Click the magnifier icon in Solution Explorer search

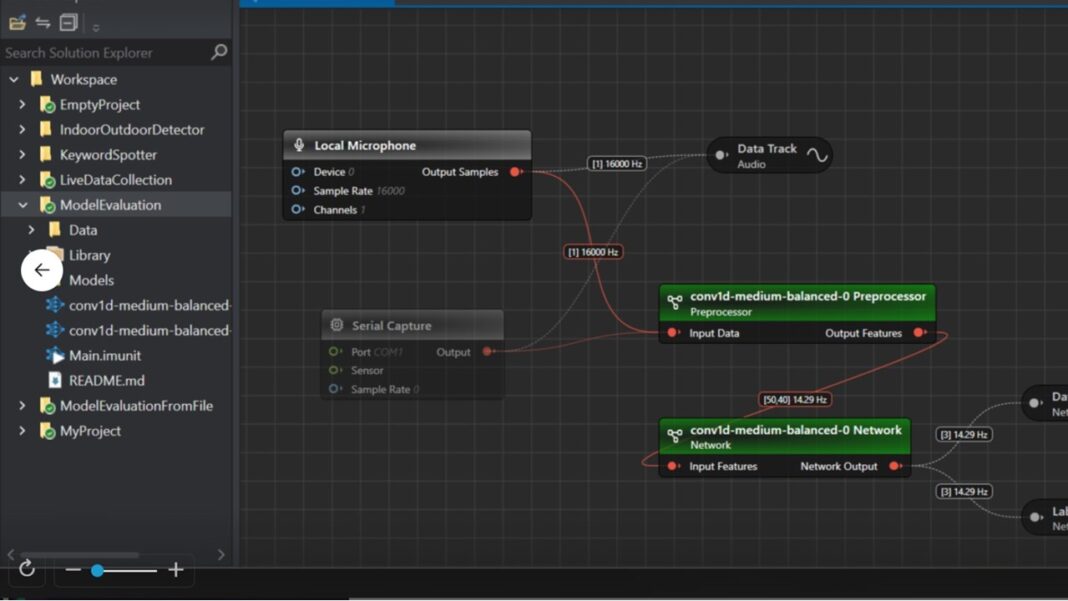coord(219,52)
